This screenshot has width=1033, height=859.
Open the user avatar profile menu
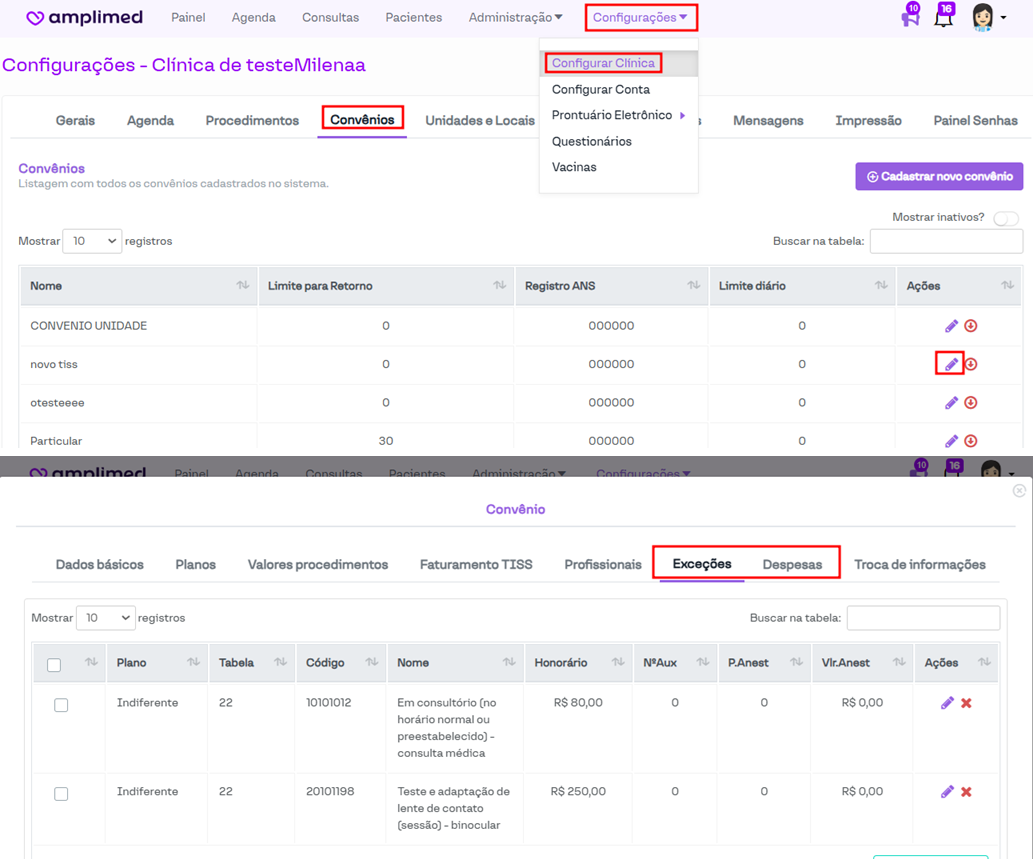[987, 18]
